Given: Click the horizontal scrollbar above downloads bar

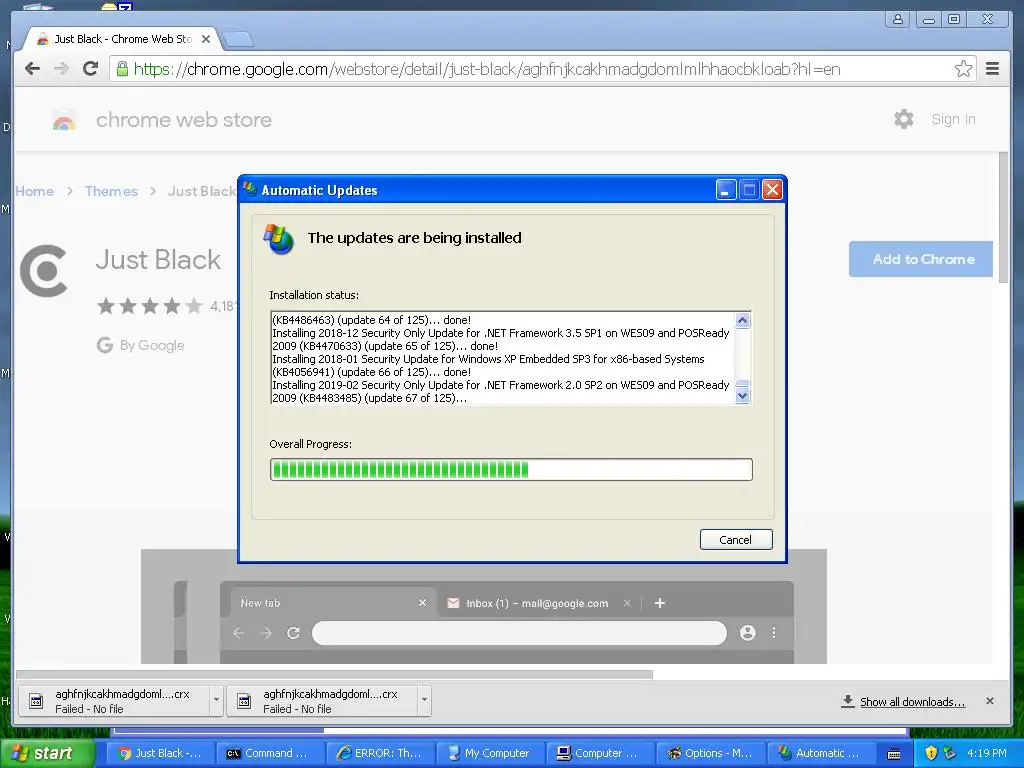Looking at the screenshot, I should pyautogui.click(x=334, y=674).
